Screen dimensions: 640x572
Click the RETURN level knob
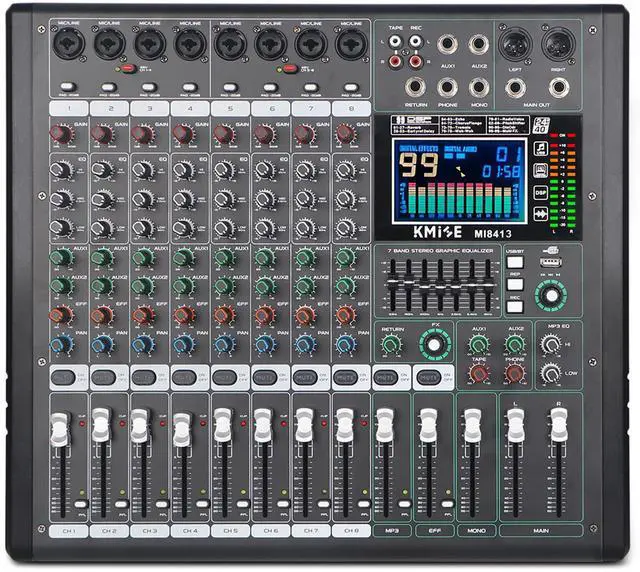tap(391, 344)
